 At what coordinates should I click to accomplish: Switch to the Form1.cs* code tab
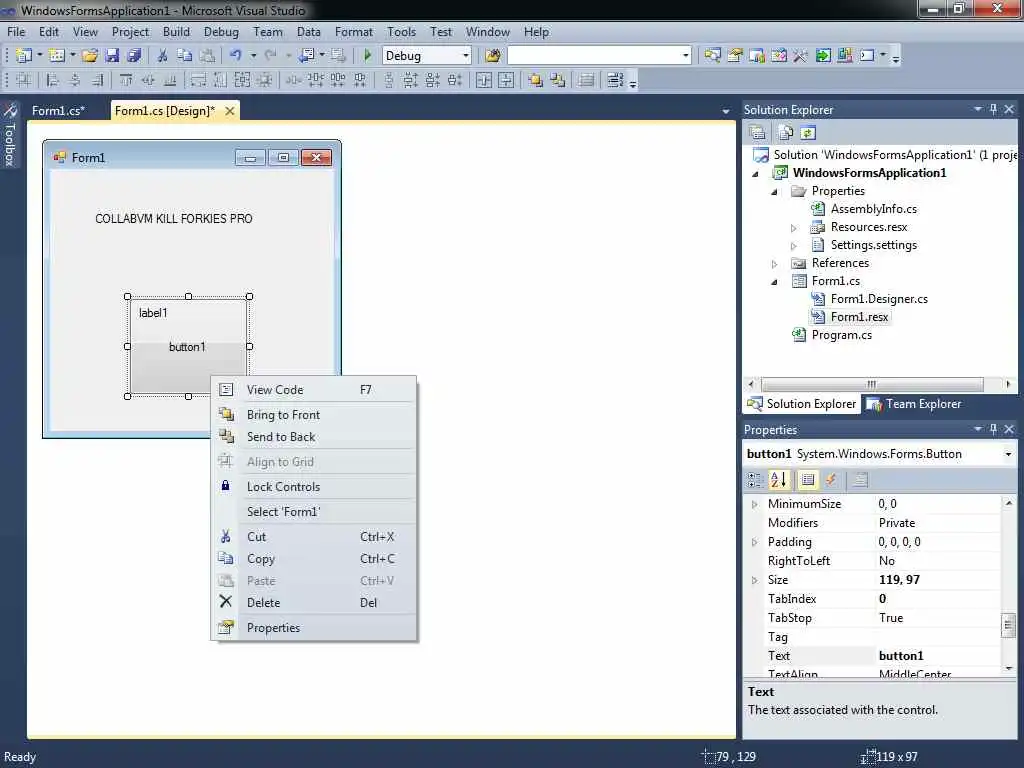point(59,111)
